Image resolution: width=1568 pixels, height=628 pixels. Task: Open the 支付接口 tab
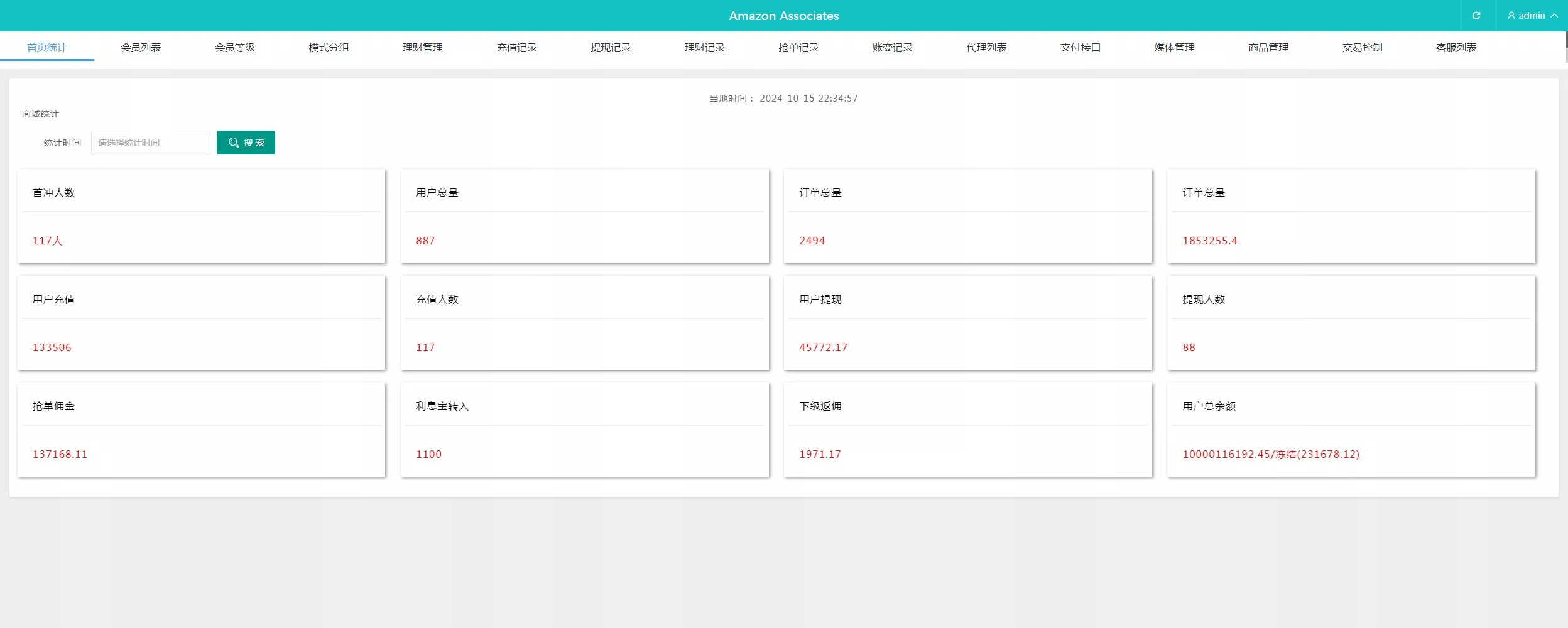click(1081, 48)
